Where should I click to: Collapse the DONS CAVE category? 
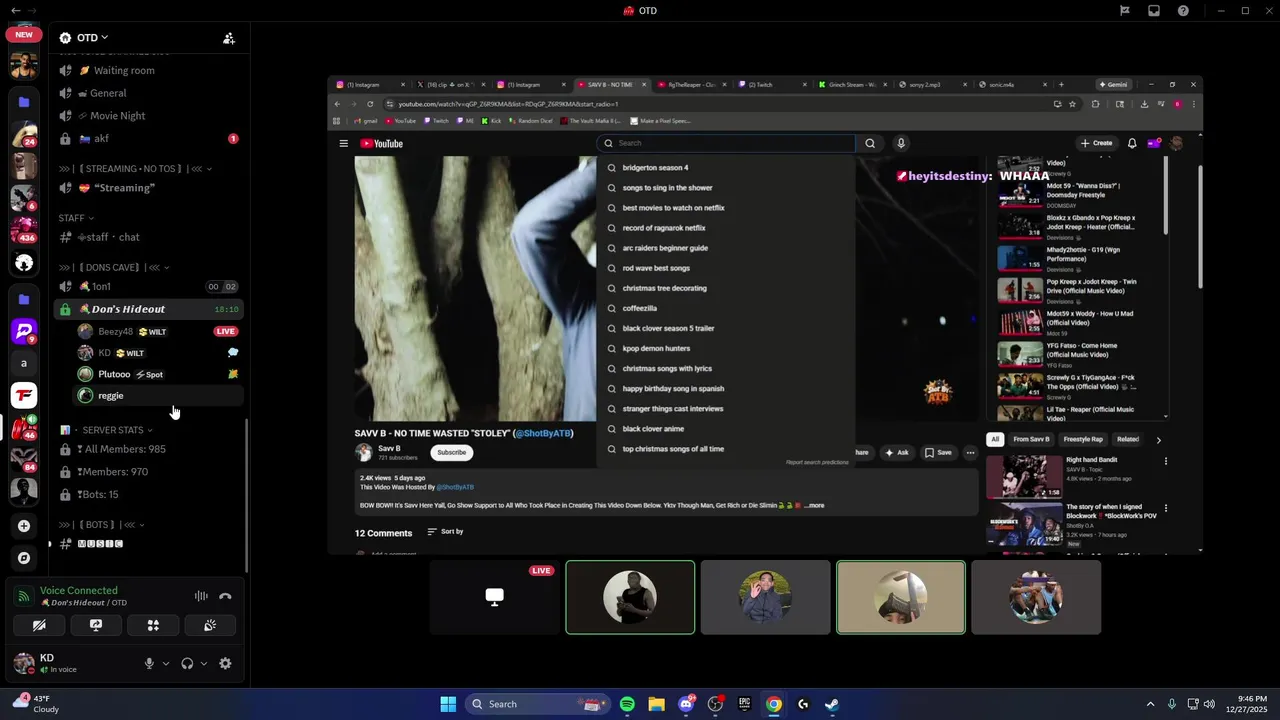114,267
